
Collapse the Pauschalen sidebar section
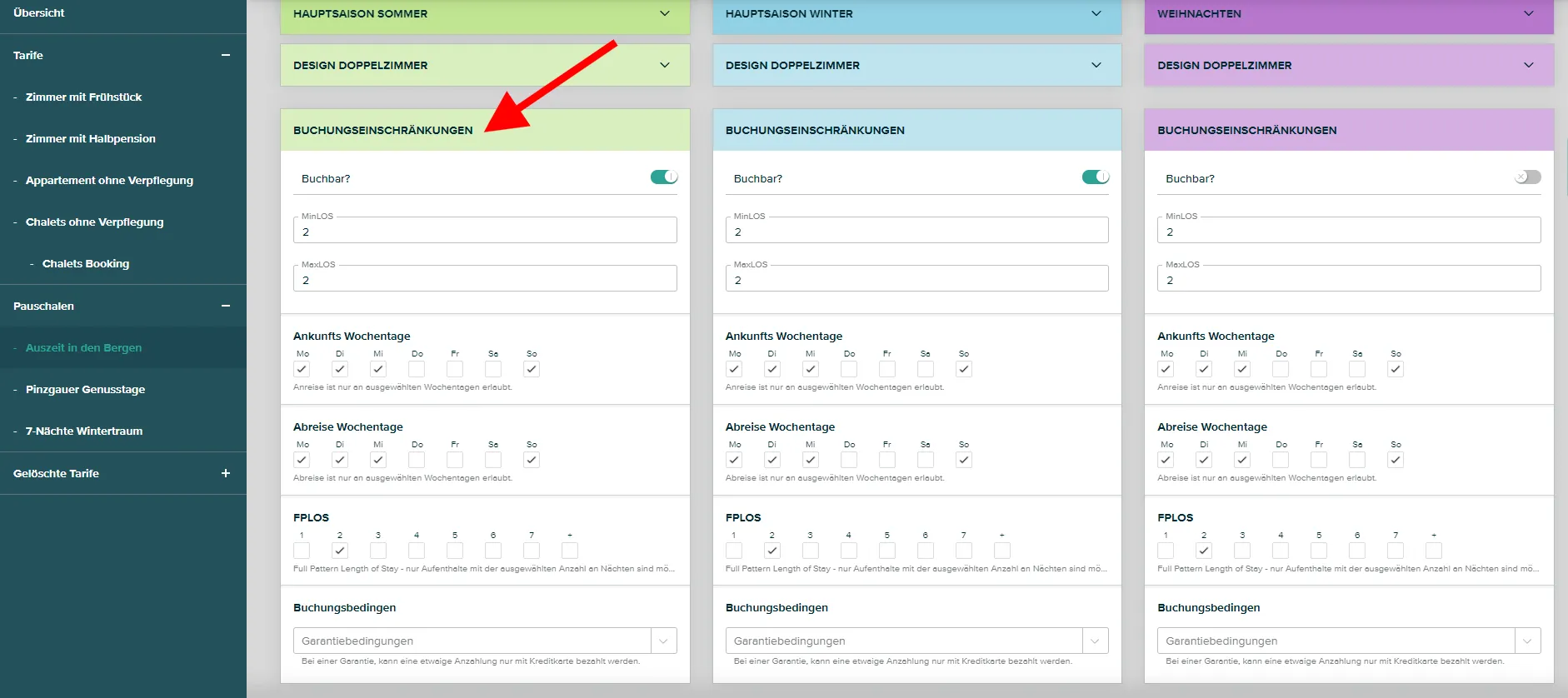(226, 306)
